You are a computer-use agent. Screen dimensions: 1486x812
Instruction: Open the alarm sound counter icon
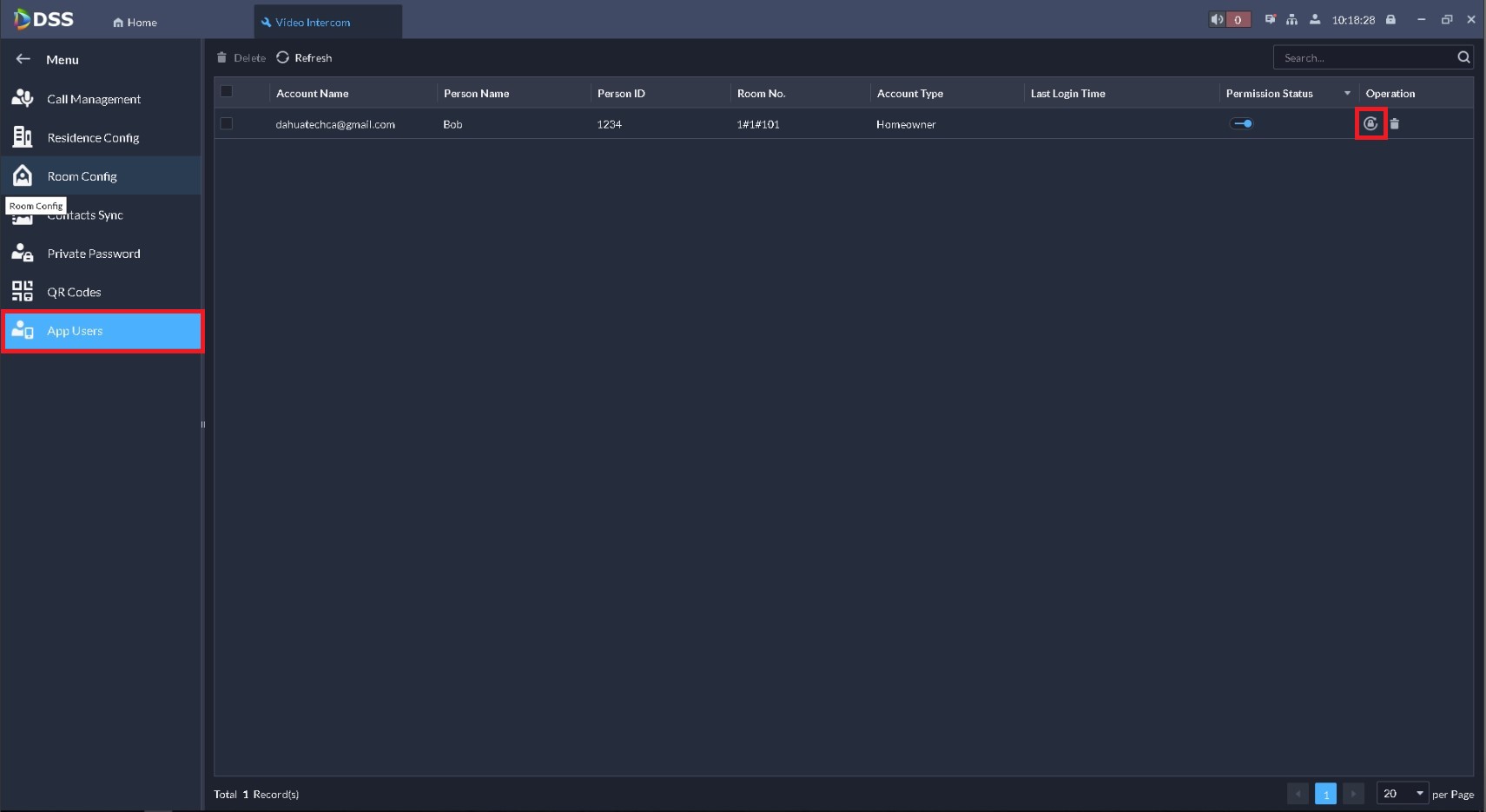tap(1230, 19)
